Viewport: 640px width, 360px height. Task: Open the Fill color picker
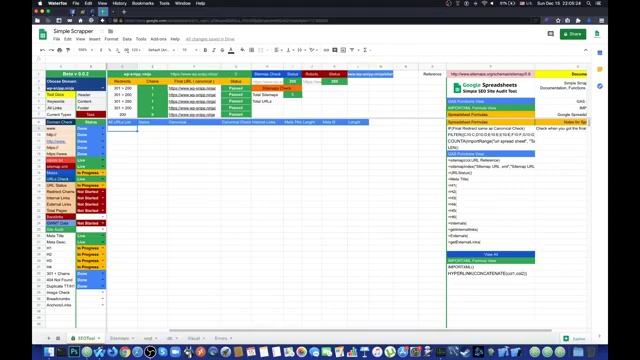click(x=243, y=50)
